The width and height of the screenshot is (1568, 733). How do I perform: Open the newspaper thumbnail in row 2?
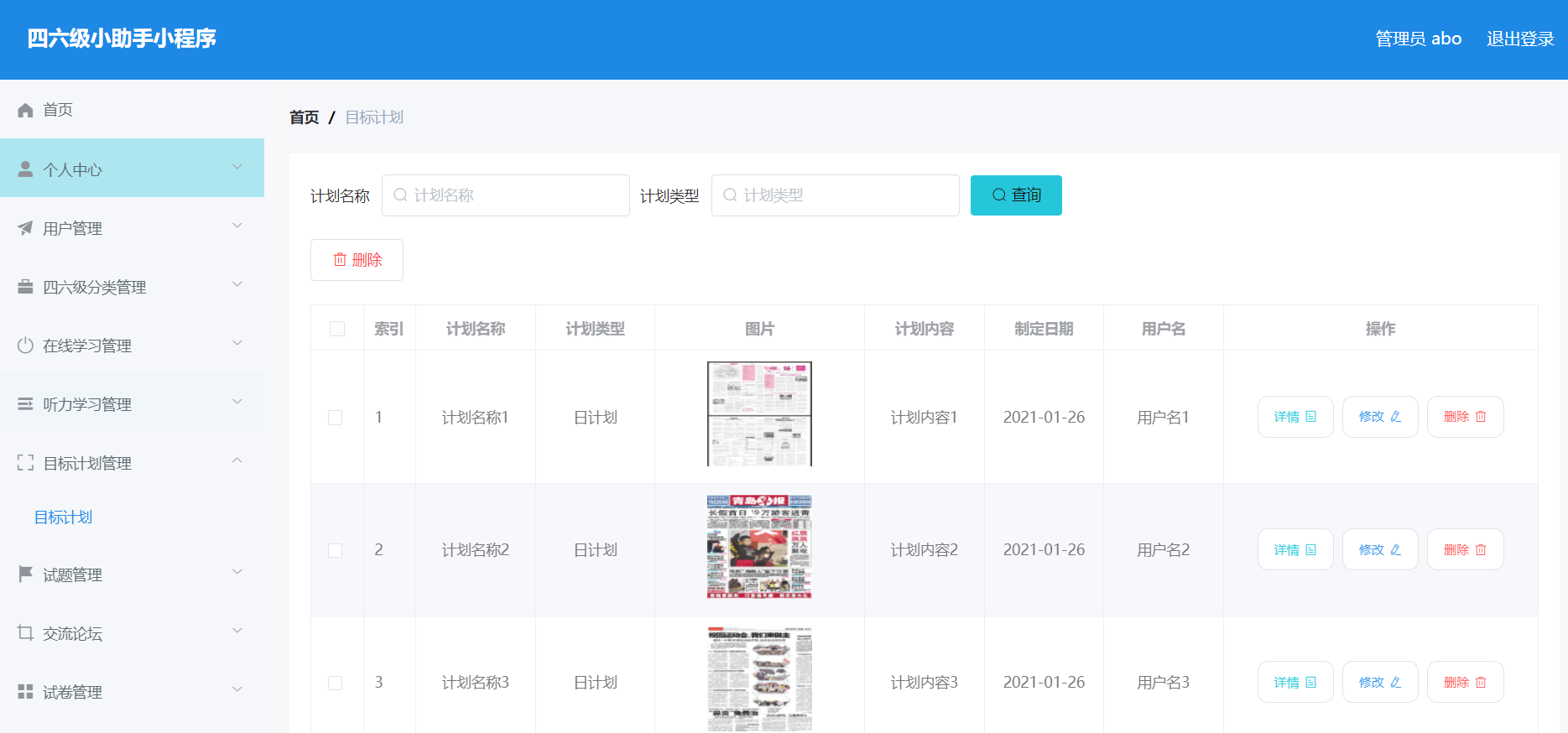[x=759, y=547]
